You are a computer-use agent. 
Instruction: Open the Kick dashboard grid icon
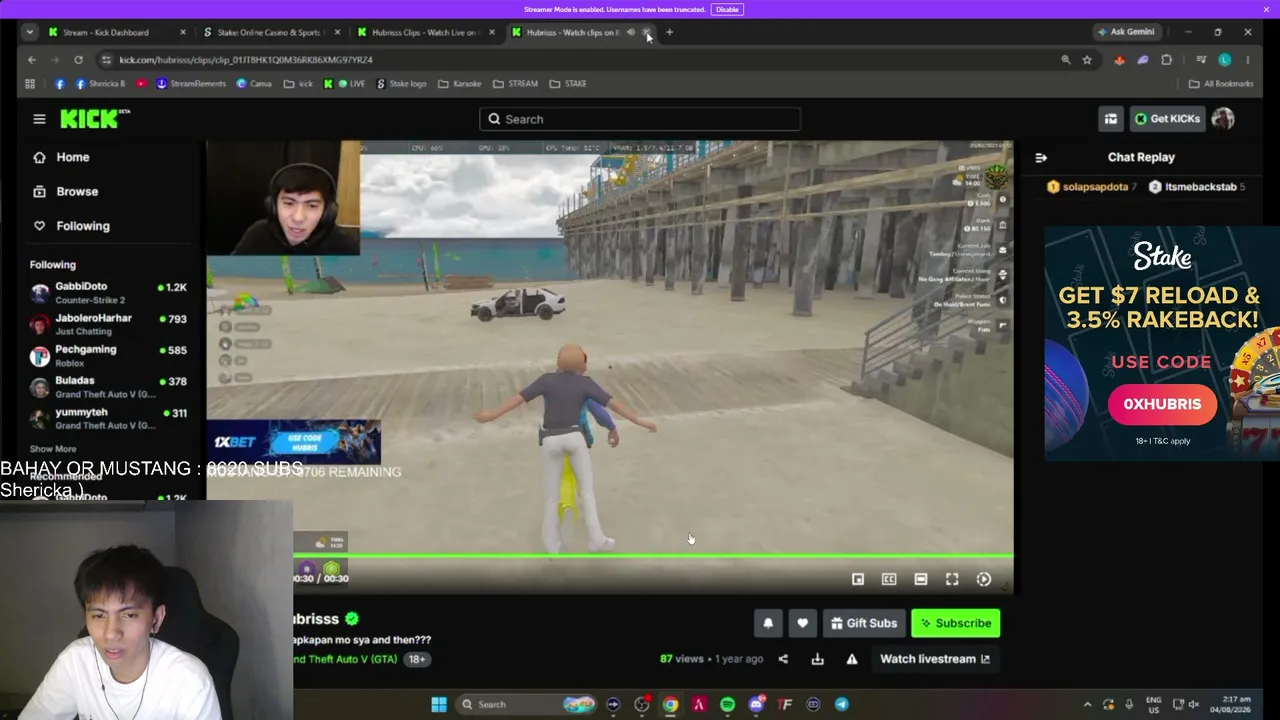pyautogui.click(x=1110, y=119)
